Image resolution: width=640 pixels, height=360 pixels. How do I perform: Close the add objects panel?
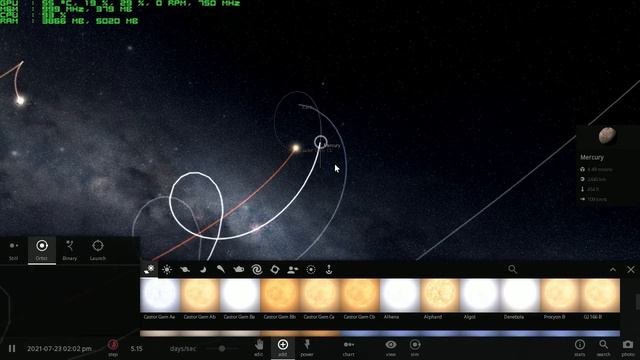631,269
